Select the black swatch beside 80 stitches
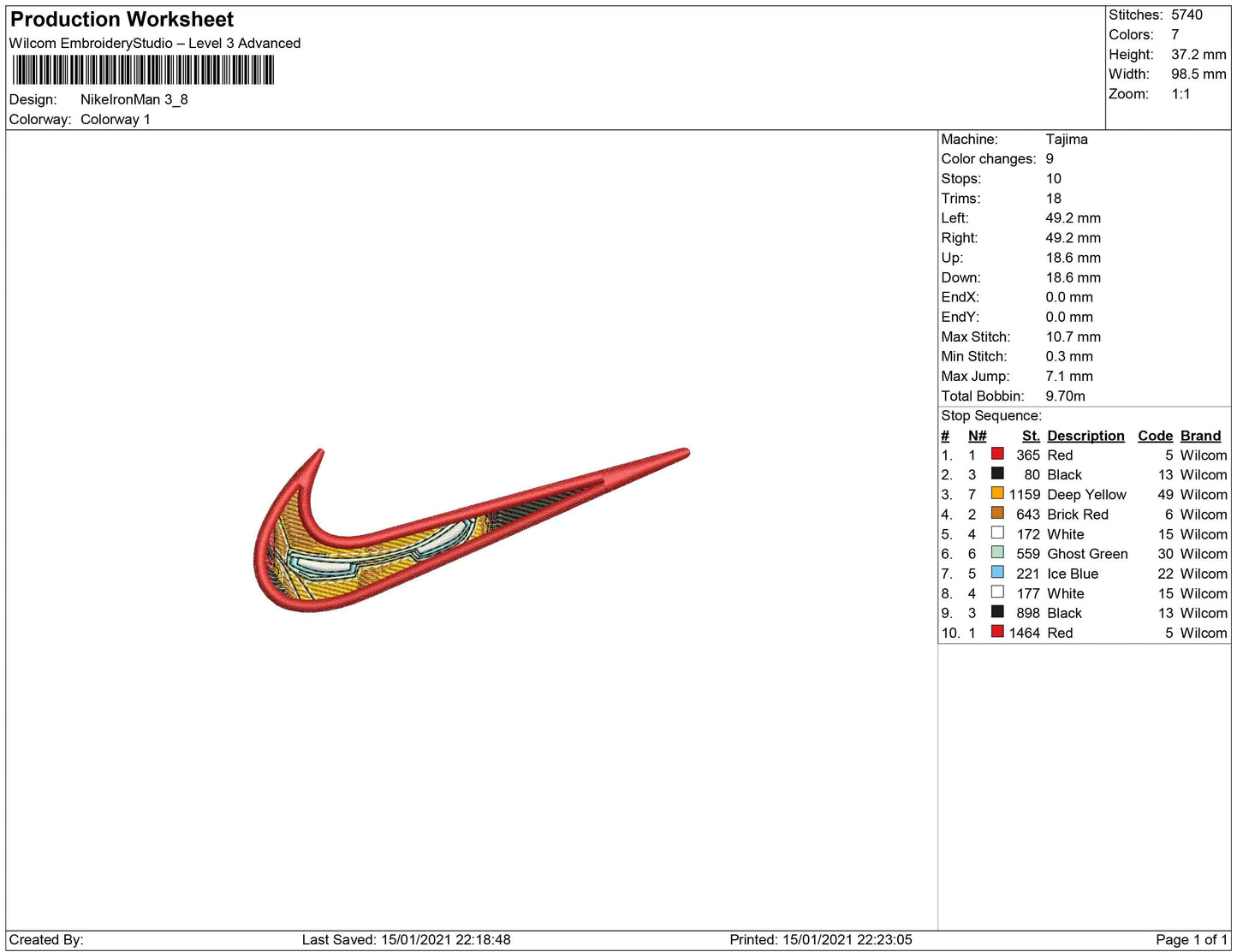Image resolution: width=1237 pixels, height=952 pixels. pyautogui.click(x=997, y=473)
